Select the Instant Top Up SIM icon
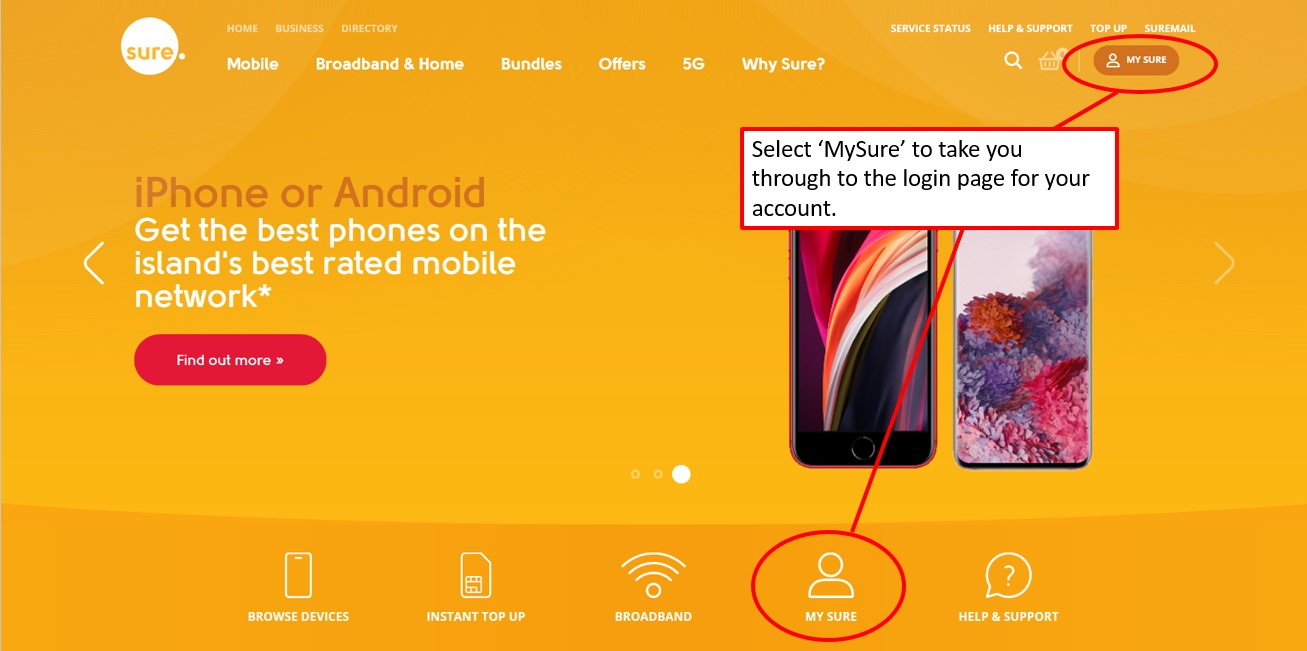This screenshot has width=1307, height=651. (475, 575)
